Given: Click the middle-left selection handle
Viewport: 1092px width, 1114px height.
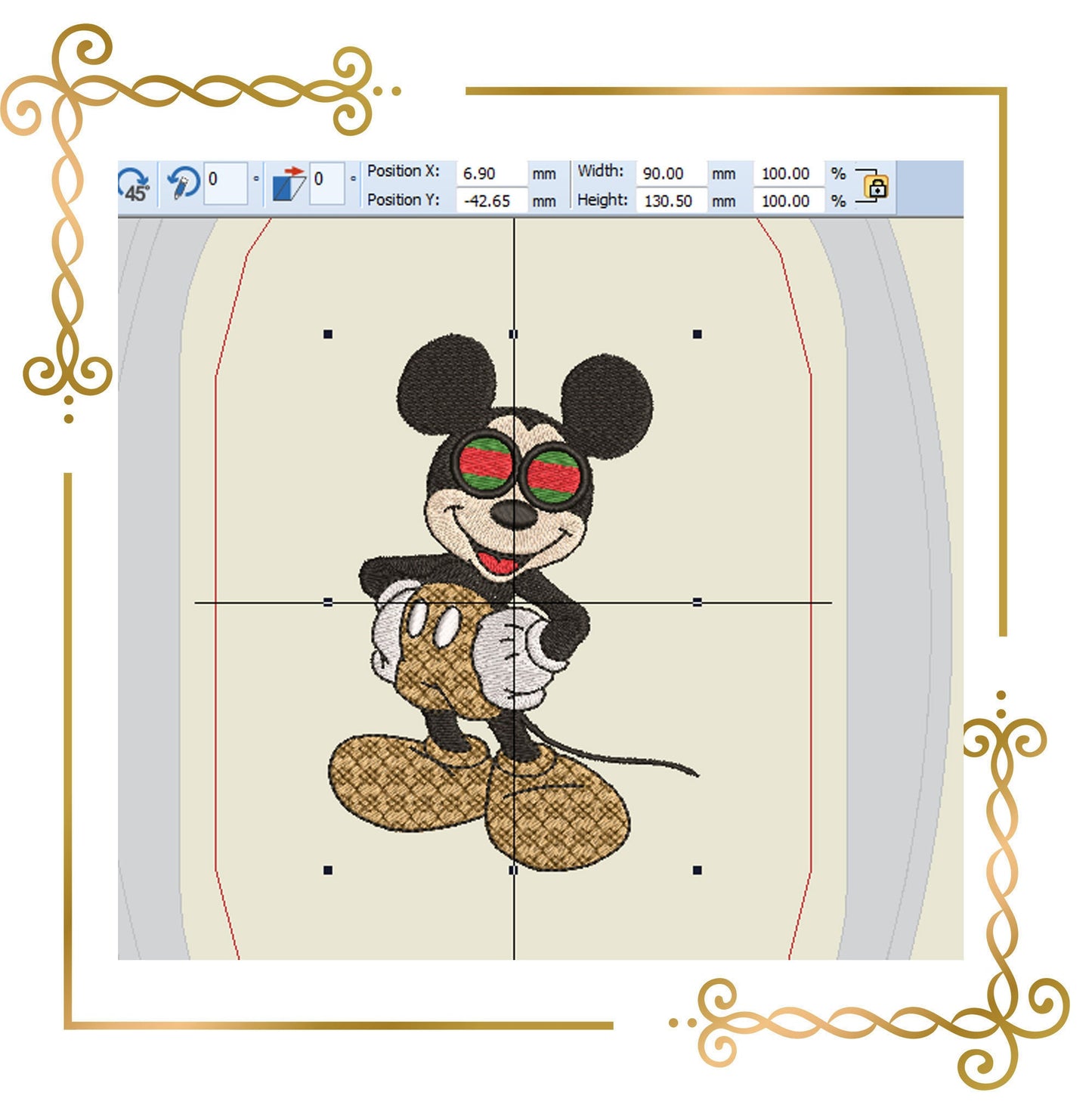Looking at the screenshot, I should [x=328, y=602].
